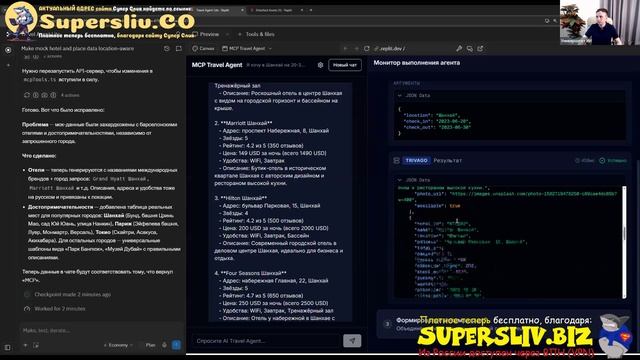Viewport: 640px width, 360px height.
Task: Expand the 4 actions summary
Action: 70,95
